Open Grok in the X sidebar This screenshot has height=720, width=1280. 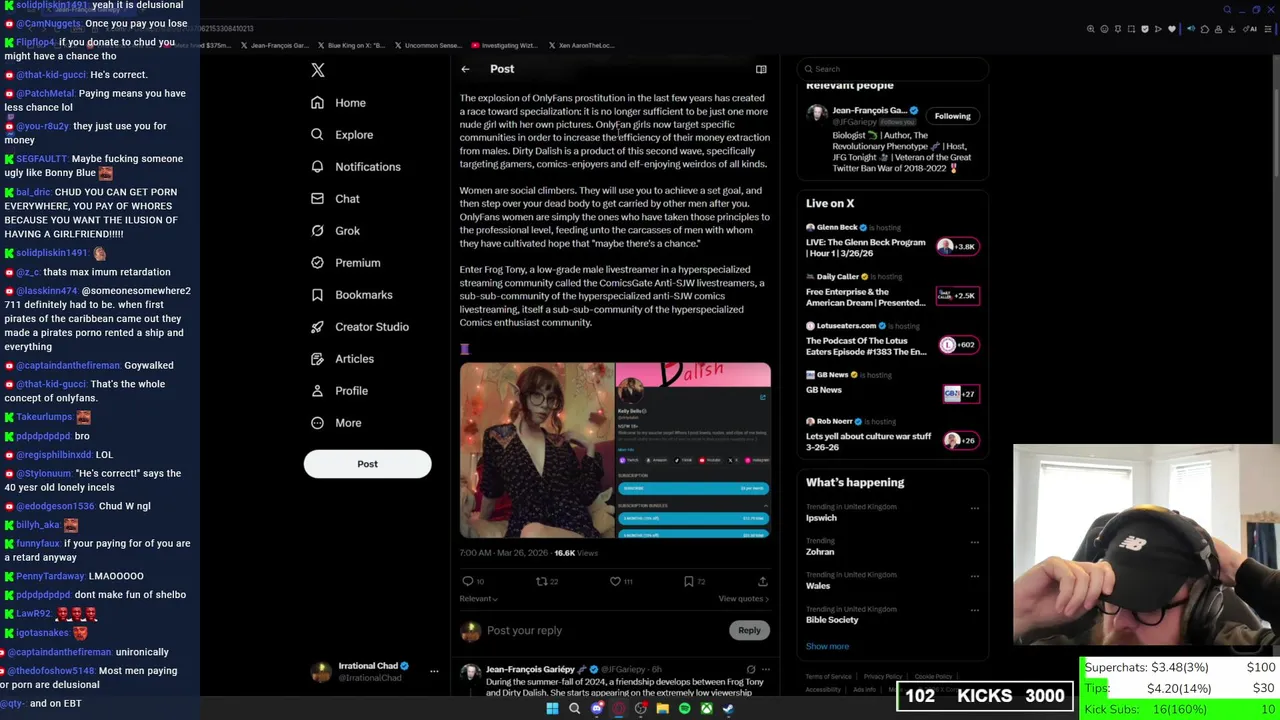(335, 231)
